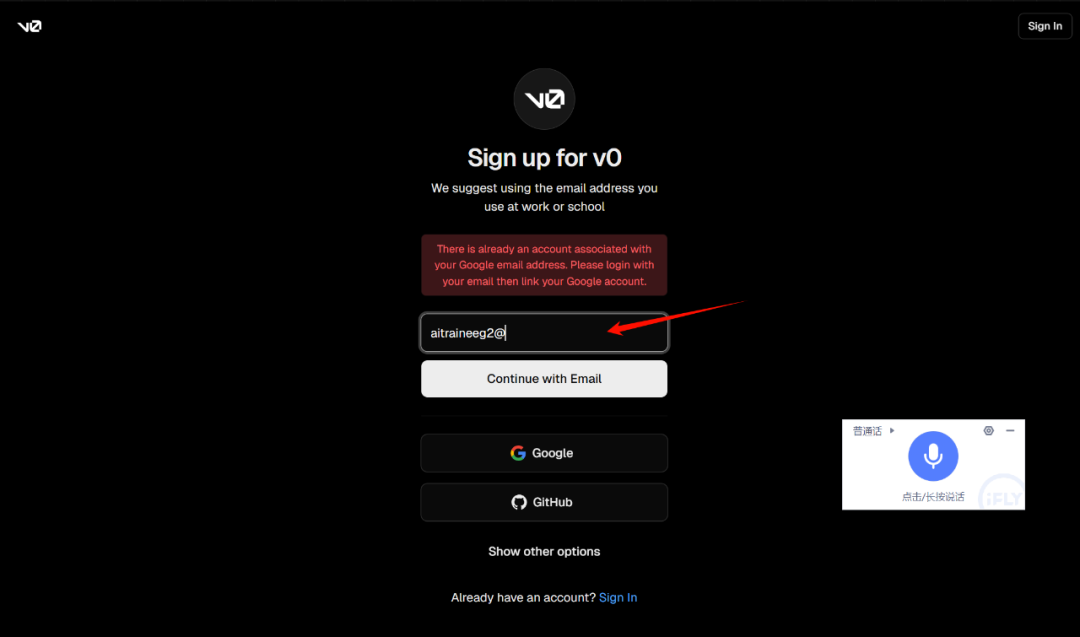Viewport: 1080px width, 637px height.
Task: Minimize the iFLY voice input widget
Action: (1010, 430)
